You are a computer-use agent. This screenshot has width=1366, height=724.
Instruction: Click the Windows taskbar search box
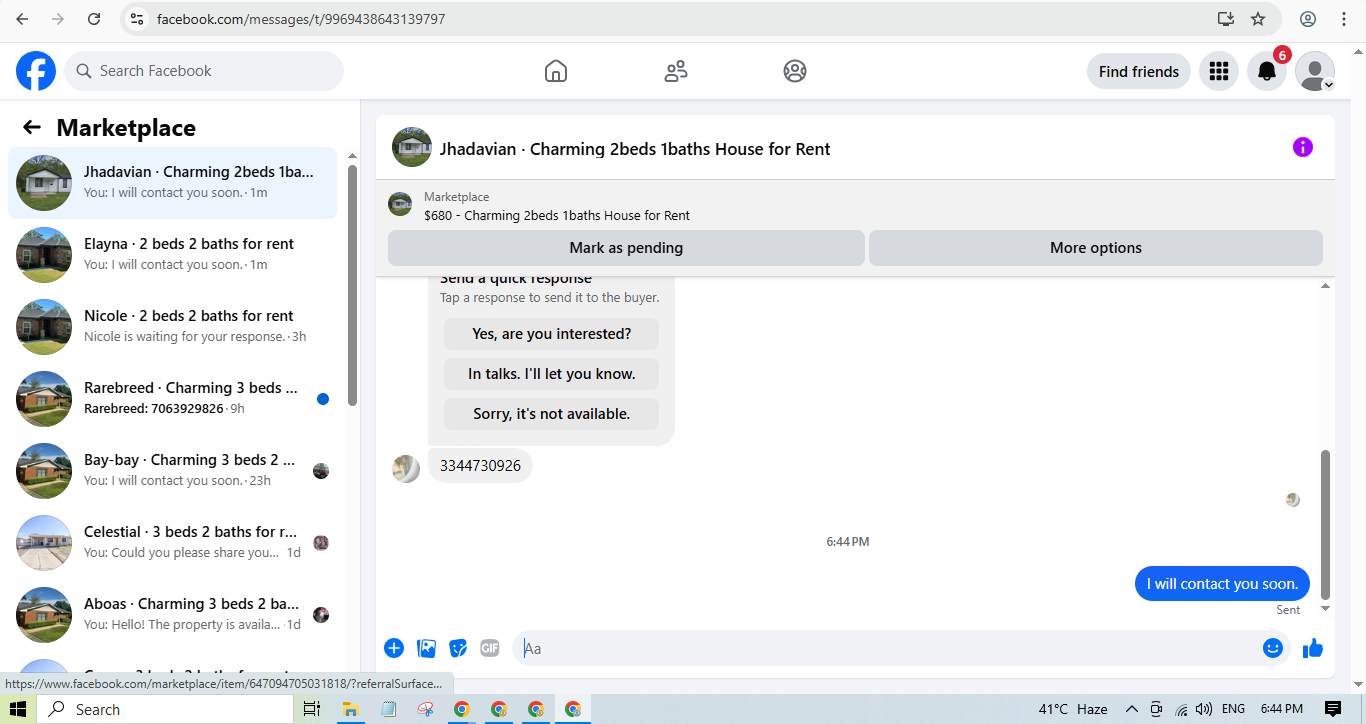click(x=166, y=709)
